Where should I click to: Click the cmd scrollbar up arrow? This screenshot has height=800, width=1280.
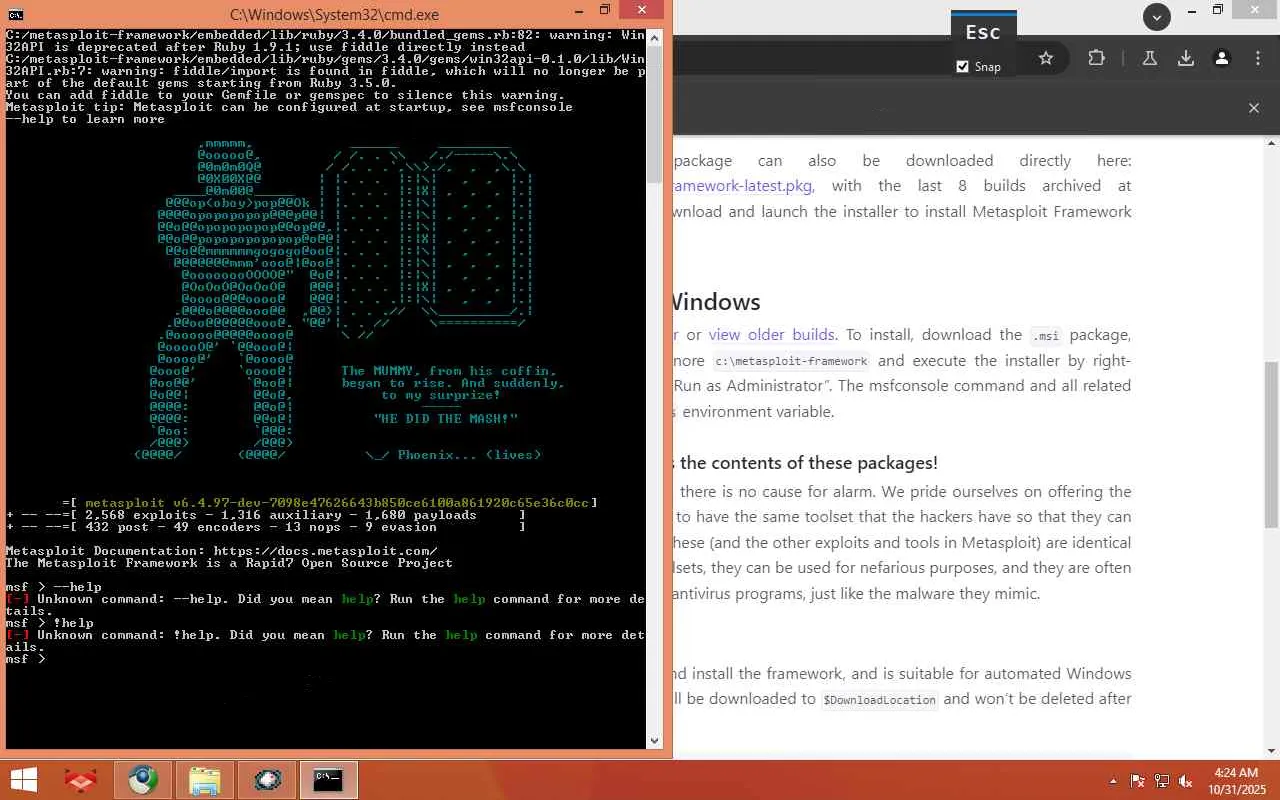[x=655, y=37]
